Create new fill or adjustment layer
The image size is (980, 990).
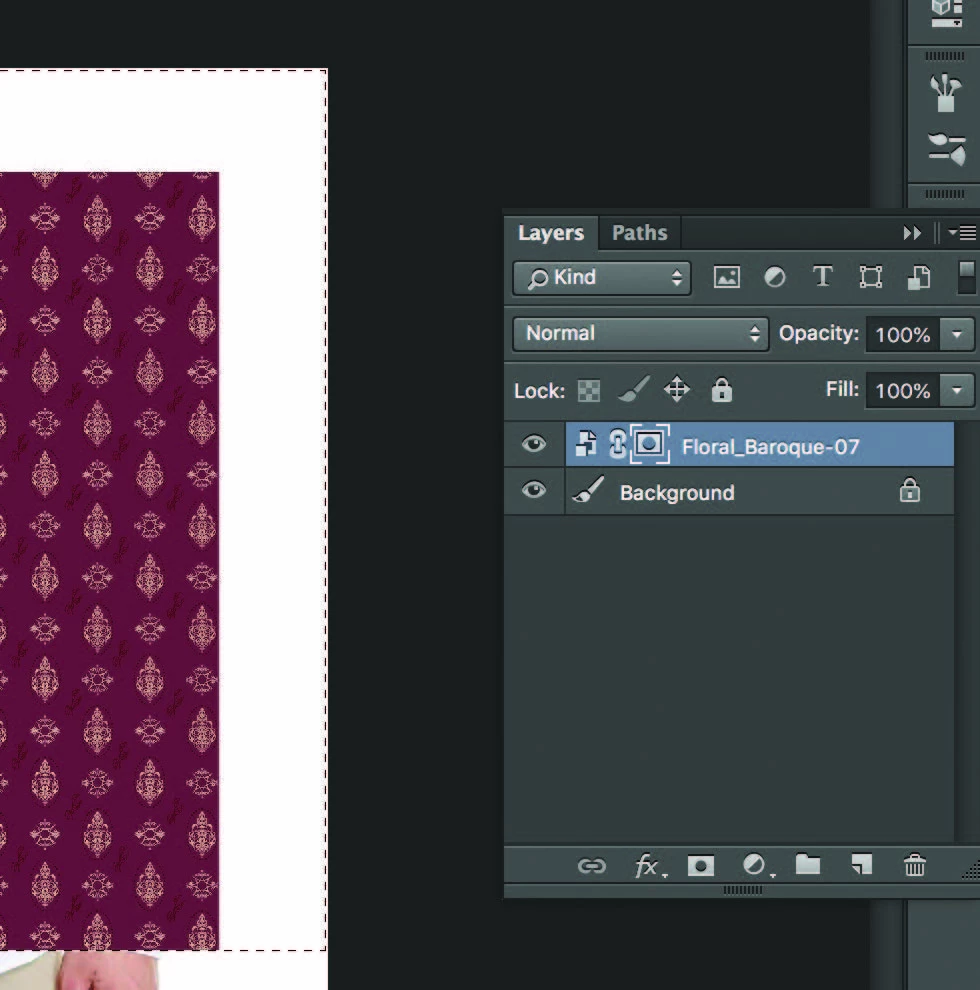756,865
